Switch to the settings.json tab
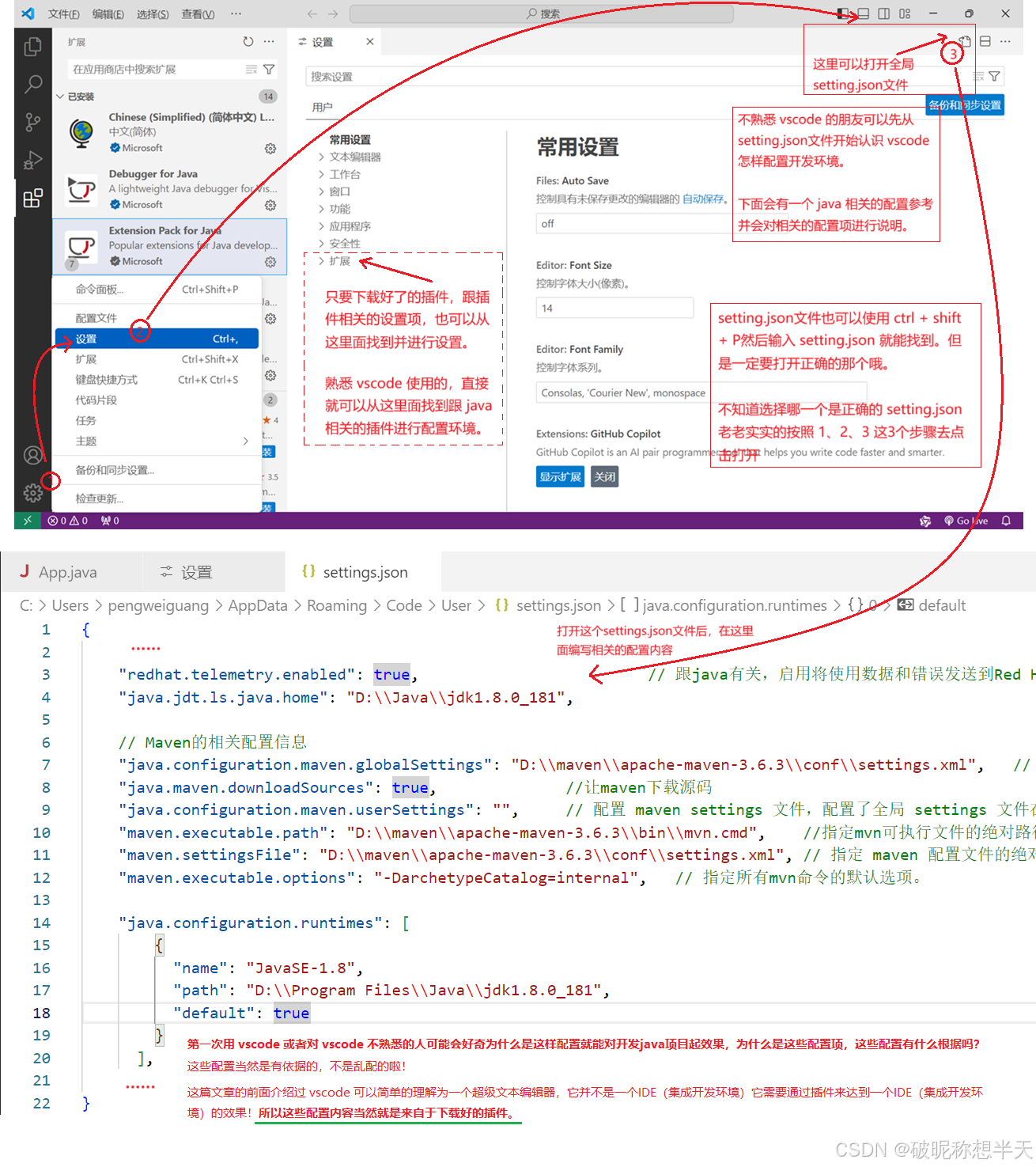Screen dimensions: 1036x1167 point(363,572)
